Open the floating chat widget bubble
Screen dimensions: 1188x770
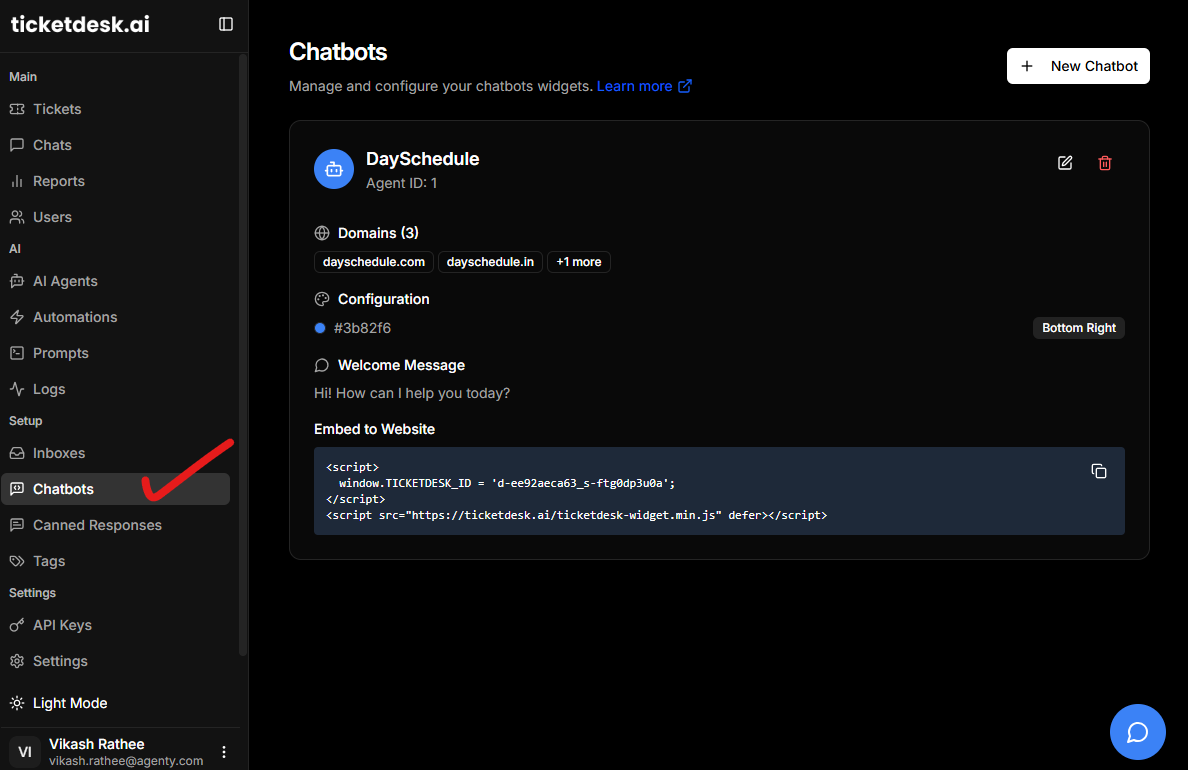coord(1137,732)
